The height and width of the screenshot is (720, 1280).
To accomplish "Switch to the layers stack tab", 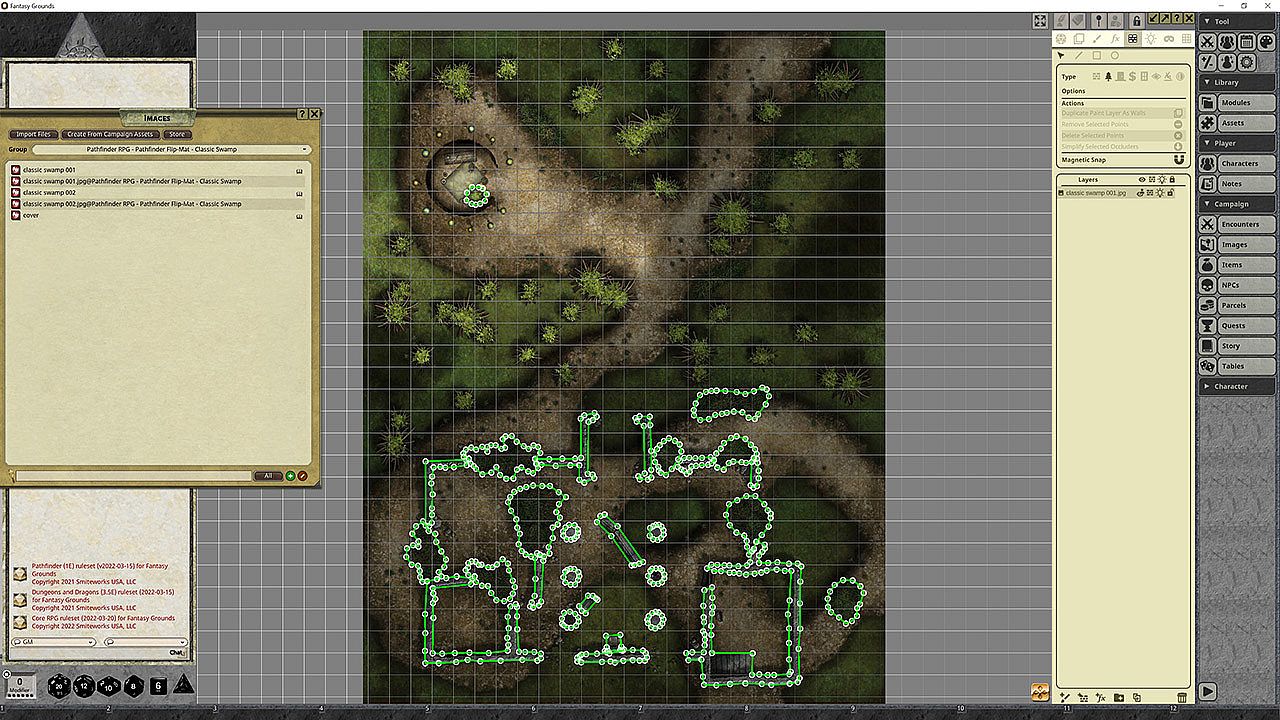I will click(x=1079, y=39).
